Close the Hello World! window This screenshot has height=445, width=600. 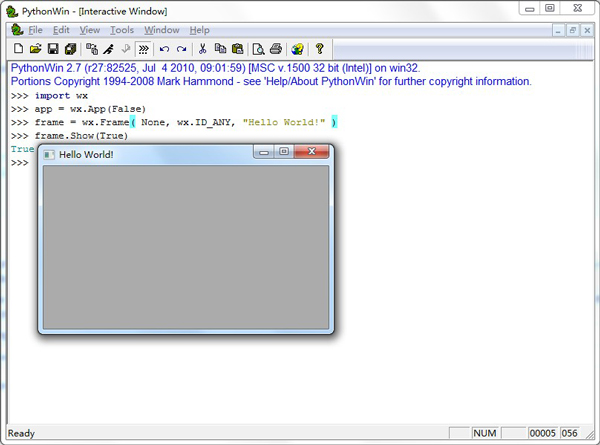[x=311, y=151]
